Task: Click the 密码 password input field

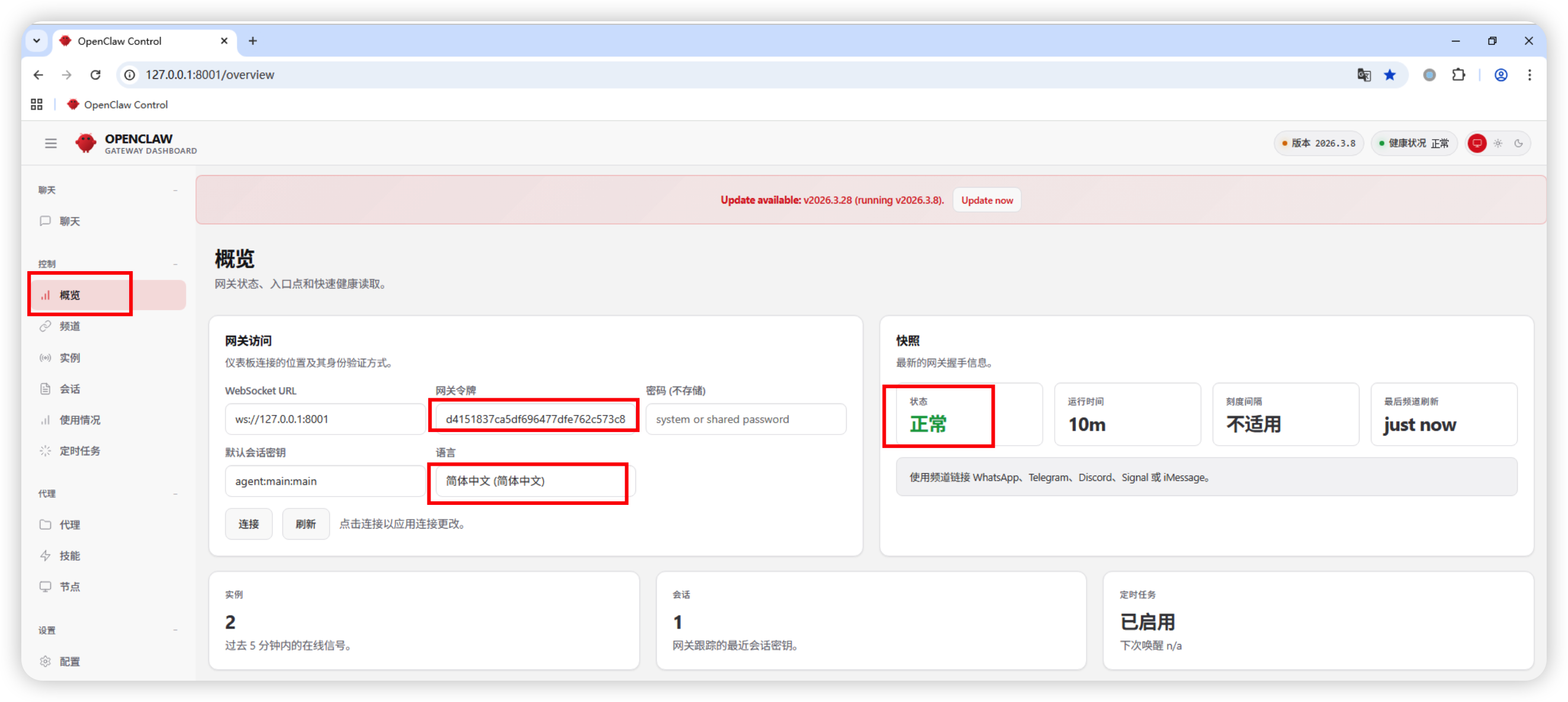Action: click(x=745, y=420)
